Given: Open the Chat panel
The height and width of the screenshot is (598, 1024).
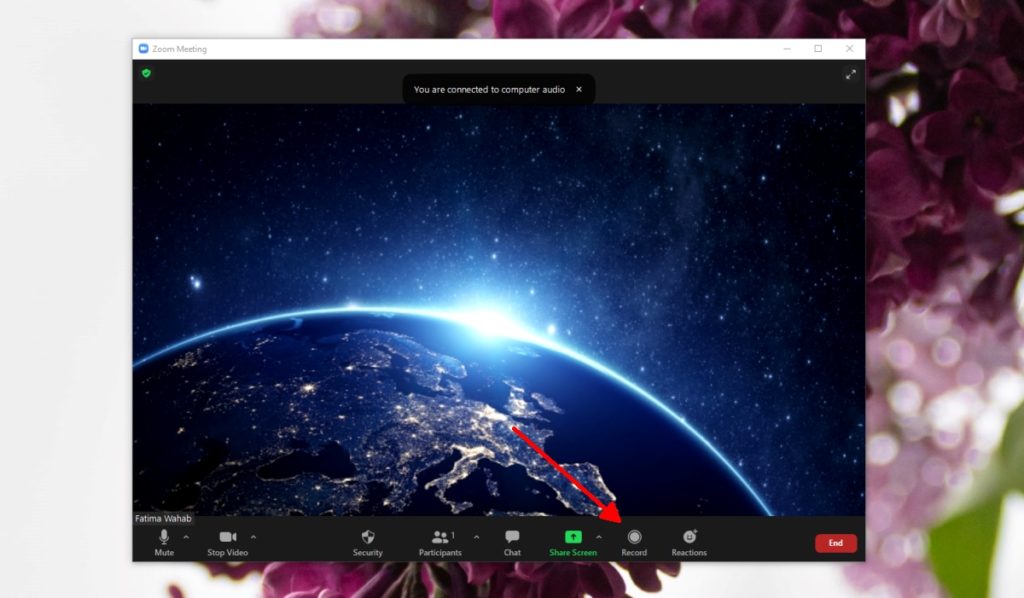Looking at the screenshot, I should coord(512,541).
